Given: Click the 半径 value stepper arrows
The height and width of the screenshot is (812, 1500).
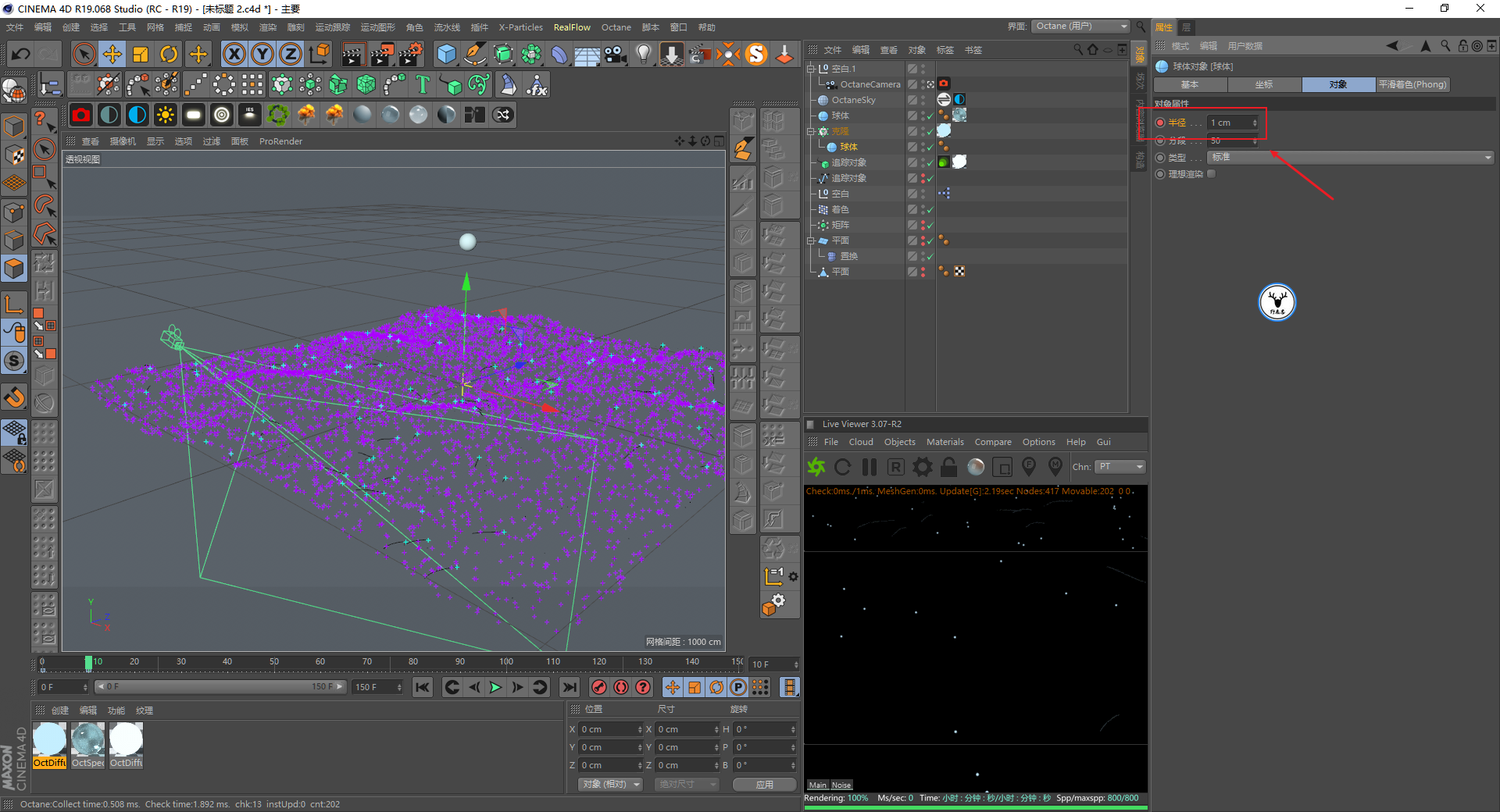Looking at the screenshot, I should [x=1255, y=123].
